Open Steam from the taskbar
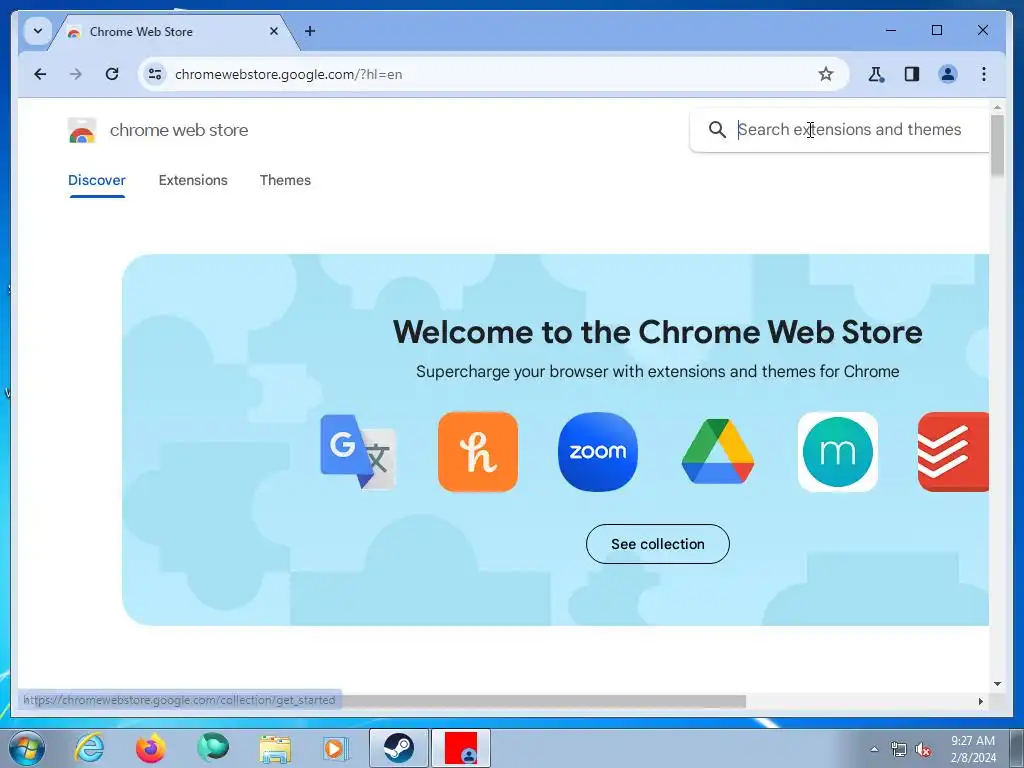The height and width of the screenshot is (768, 1024). (398, 748)
